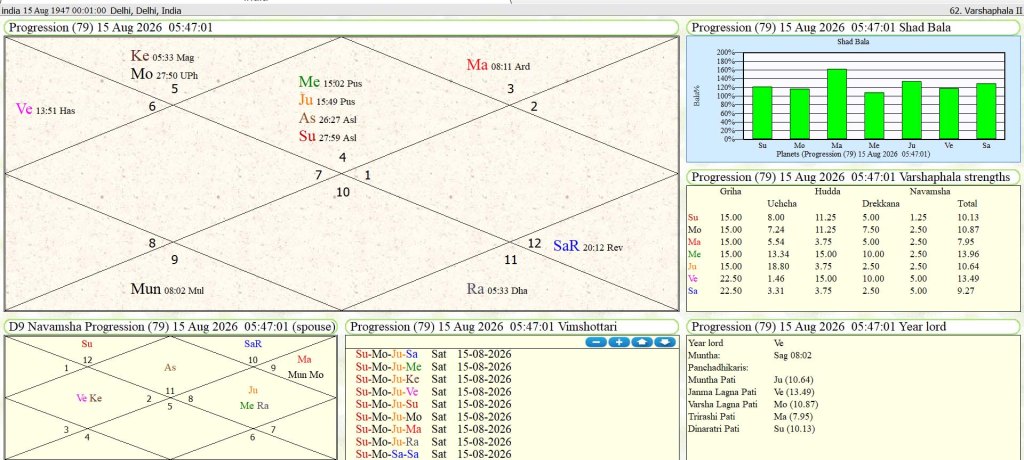Image resolution: width=1024 pixels, height=460 pixels.
Task: Click the down arrow in Vimshottari panel
Action: tap(665, 342)
